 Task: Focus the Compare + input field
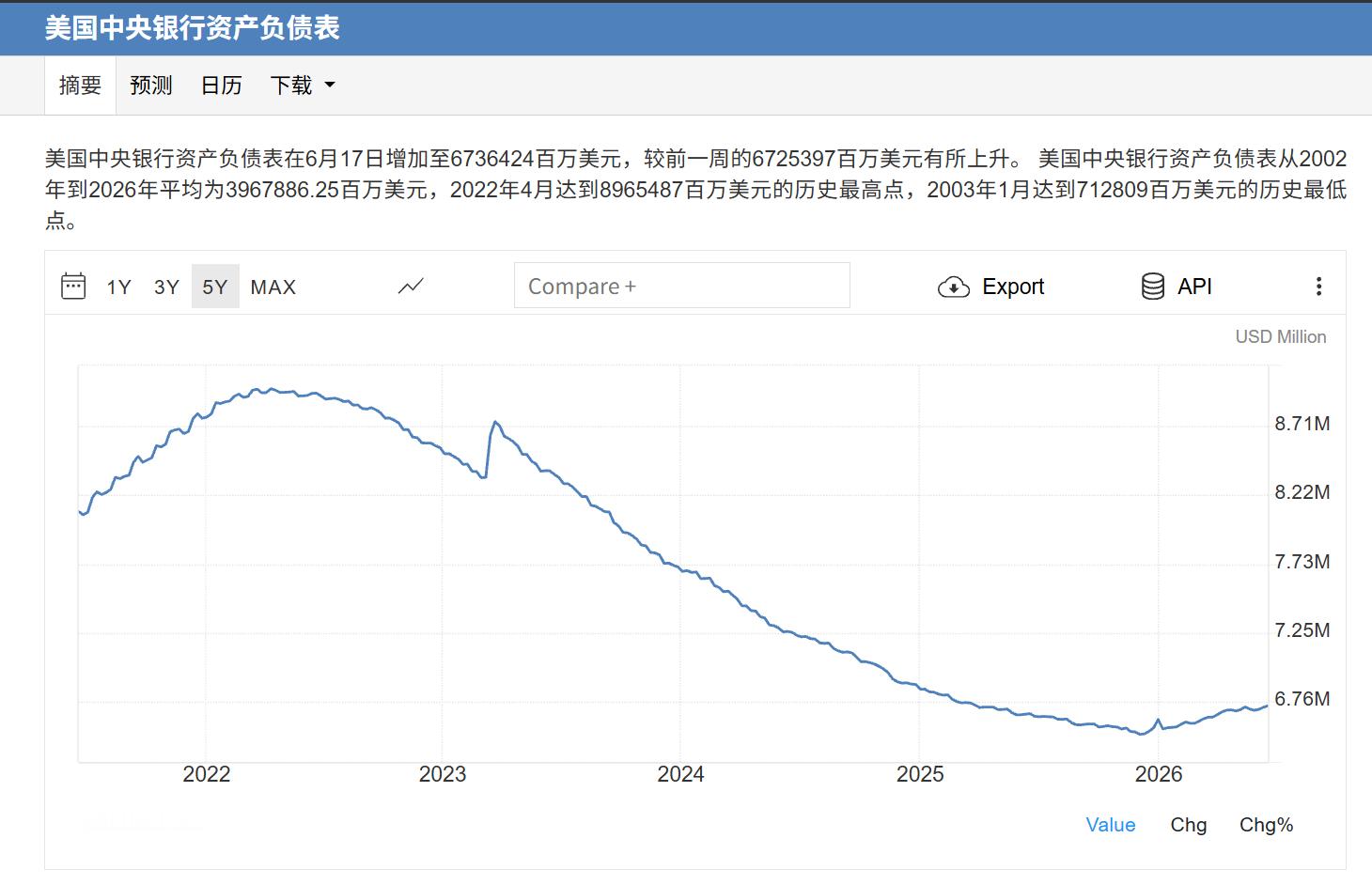coord(682,286)
